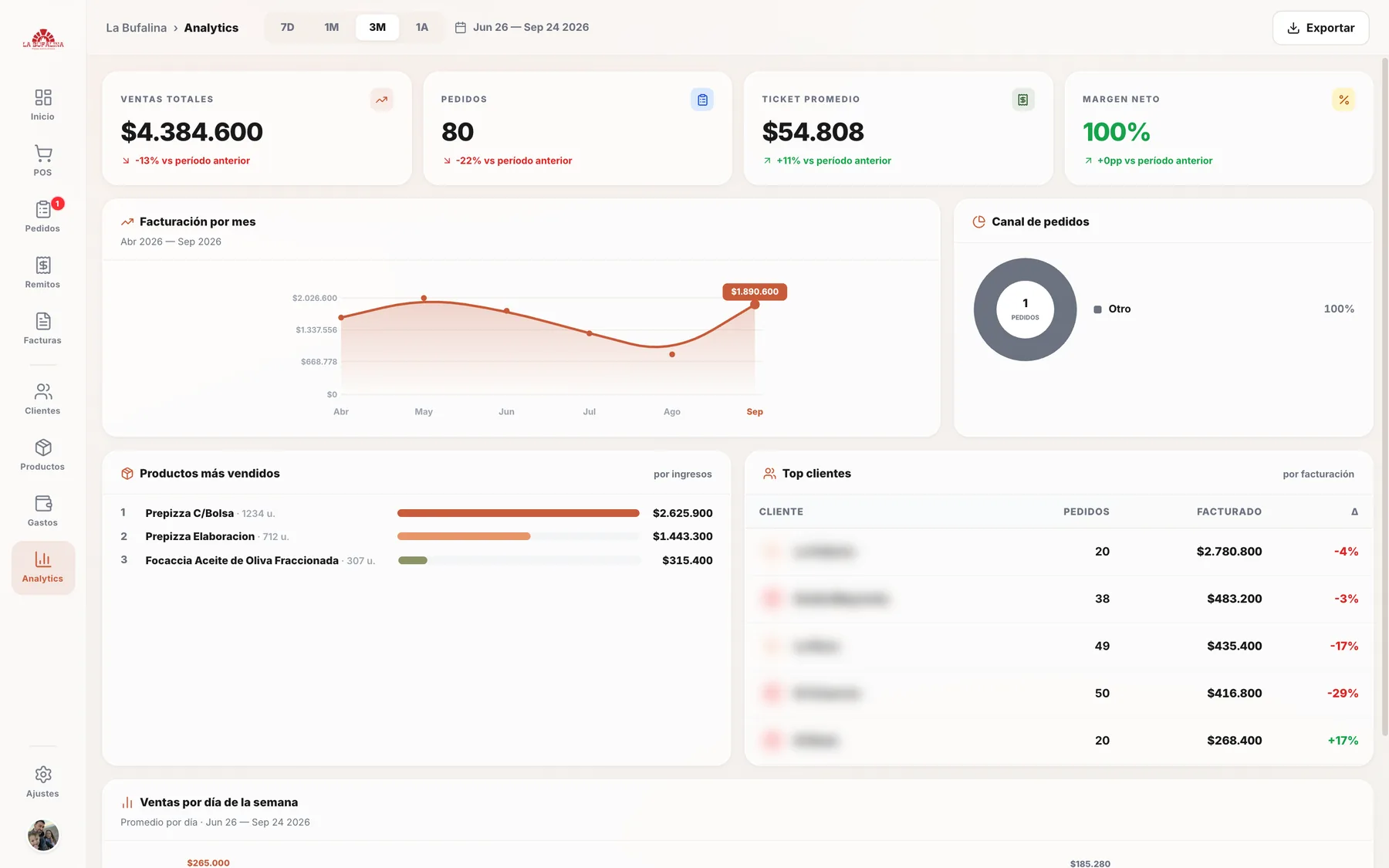The height and width of the screenshot is (868, 1389).
Task: Click the Margen Neto percent icon
Action: pyautogui.click(x=1343, y=100)
